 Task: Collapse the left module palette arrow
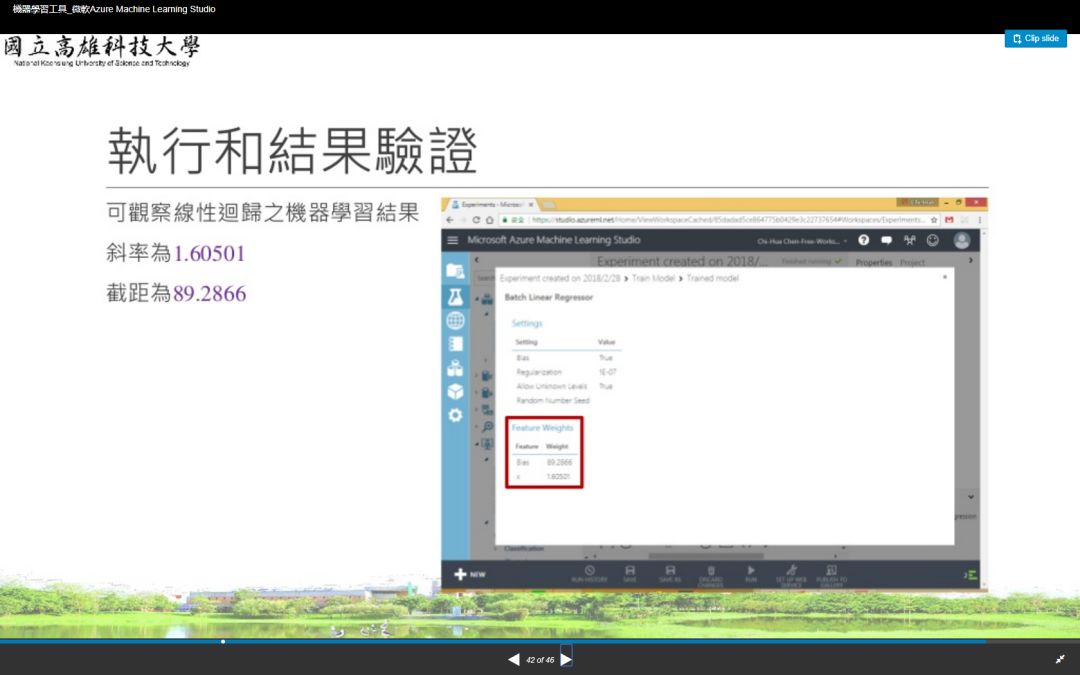pyautogui.click(x=477, y=260)
